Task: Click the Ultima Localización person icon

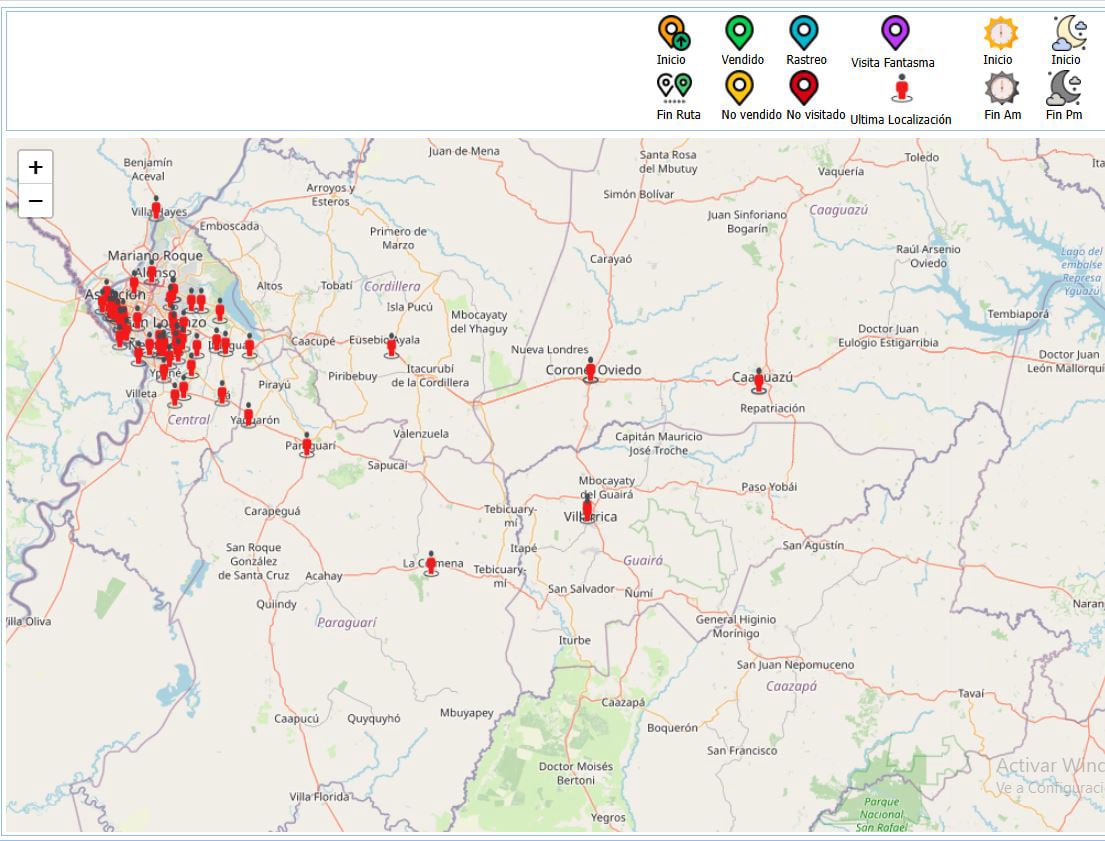Action: (901, 89)
